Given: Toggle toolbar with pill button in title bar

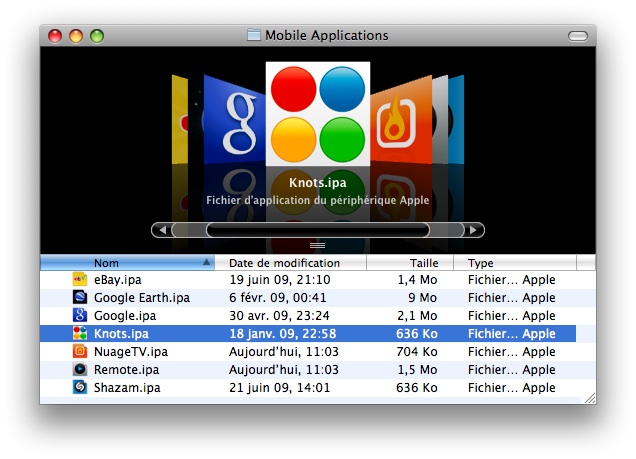Looking at the screenshot, I should (578, 36).
